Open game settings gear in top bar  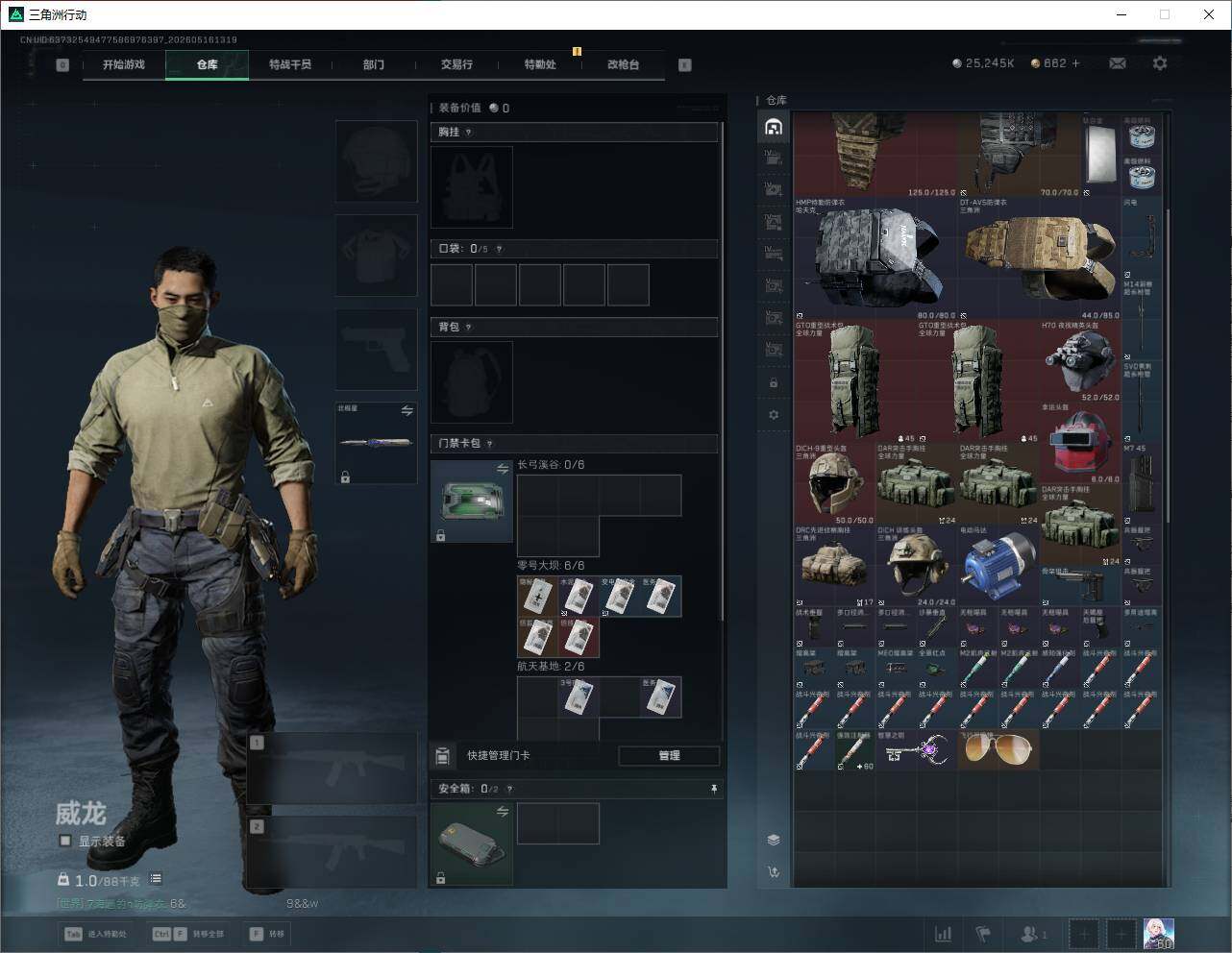coord(1160,63)
